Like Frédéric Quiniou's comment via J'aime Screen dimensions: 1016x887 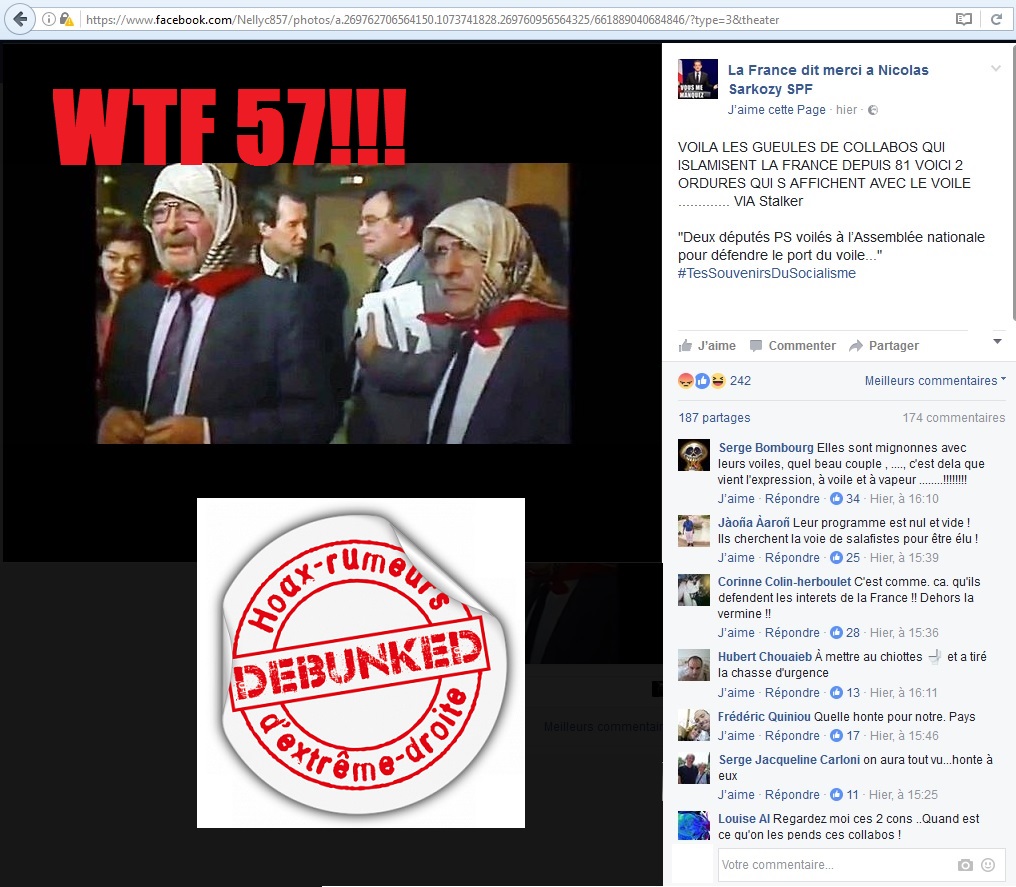click(x=736, y=736)
